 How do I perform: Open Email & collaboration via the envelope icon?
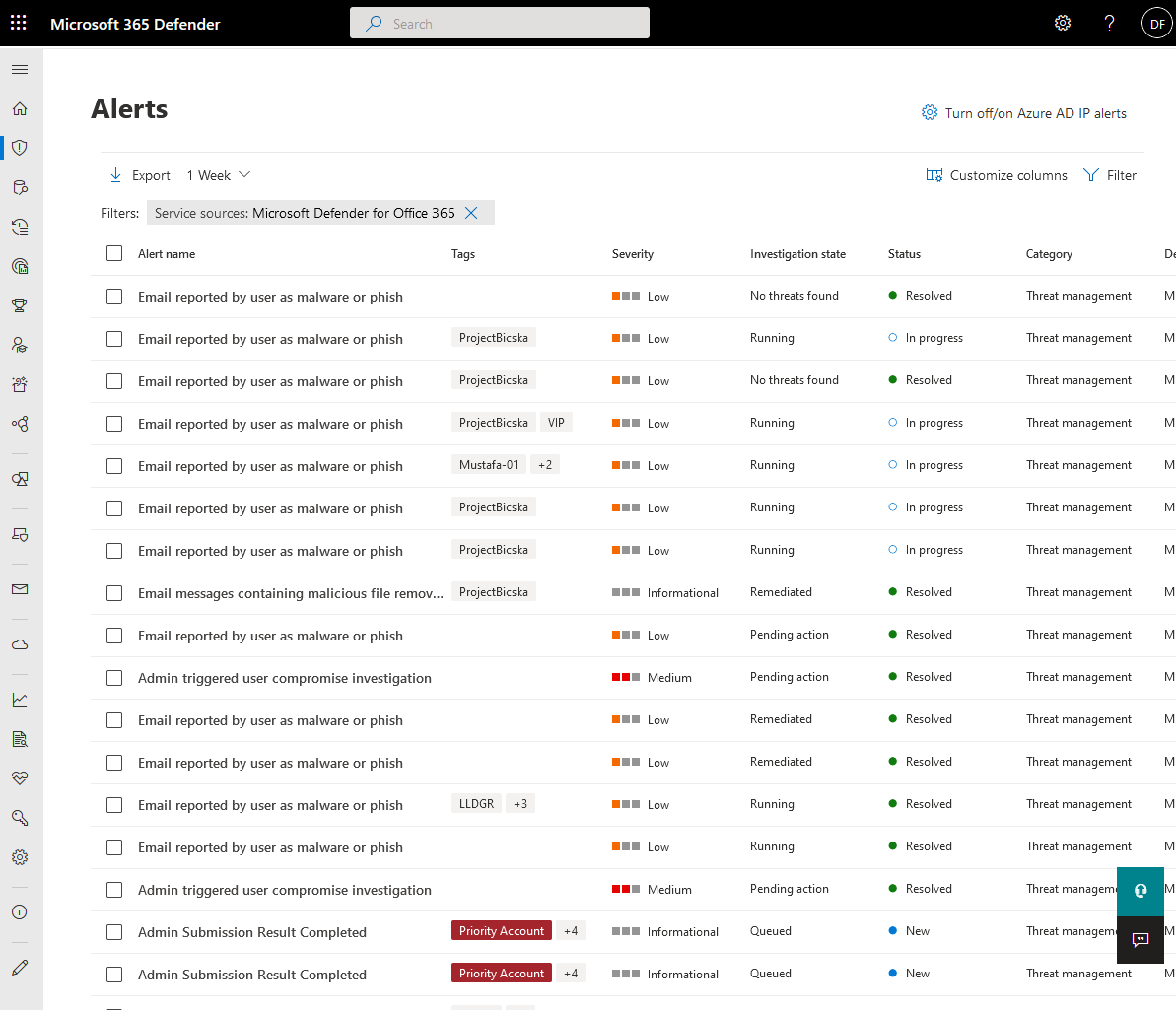pos(19,589)
